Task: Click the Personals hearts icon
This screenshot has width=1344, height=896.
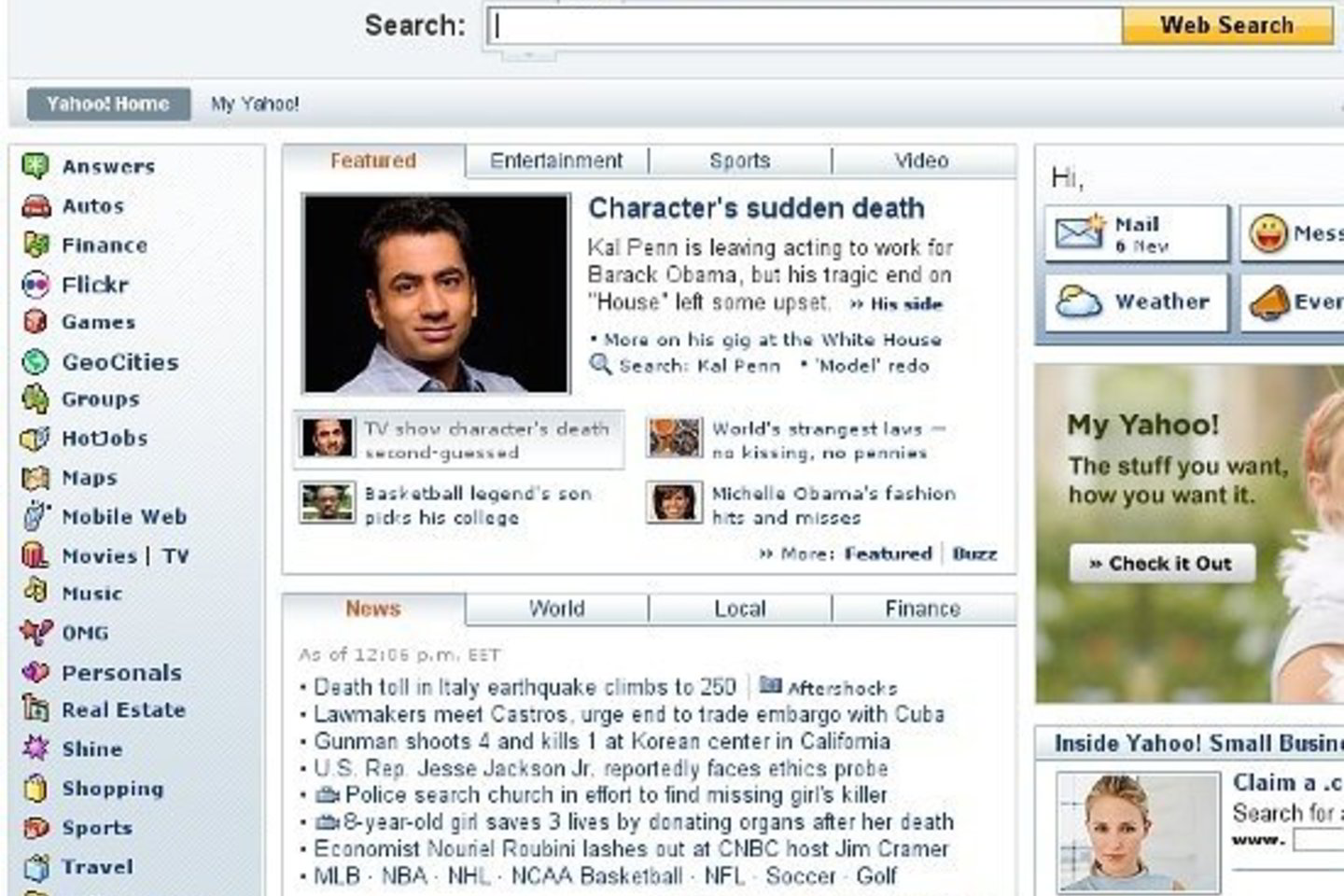Action: click(35, 672)
